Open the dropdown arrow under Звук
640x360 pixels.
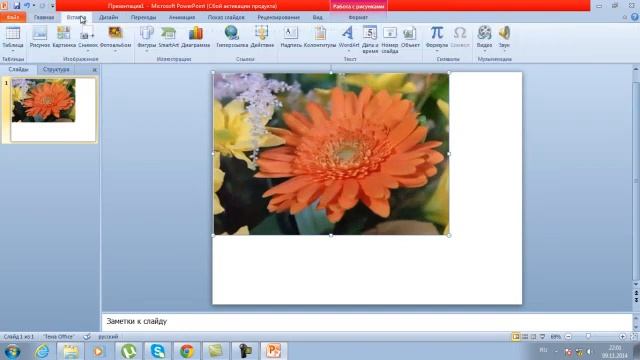pos(504,51)
